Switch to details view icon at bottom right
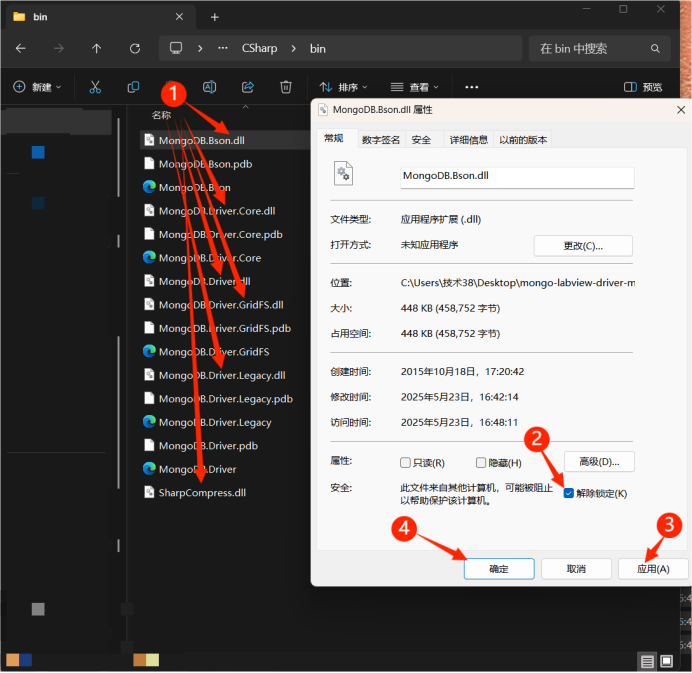Screen dimensions: 692x673 [x=647, y=661]
